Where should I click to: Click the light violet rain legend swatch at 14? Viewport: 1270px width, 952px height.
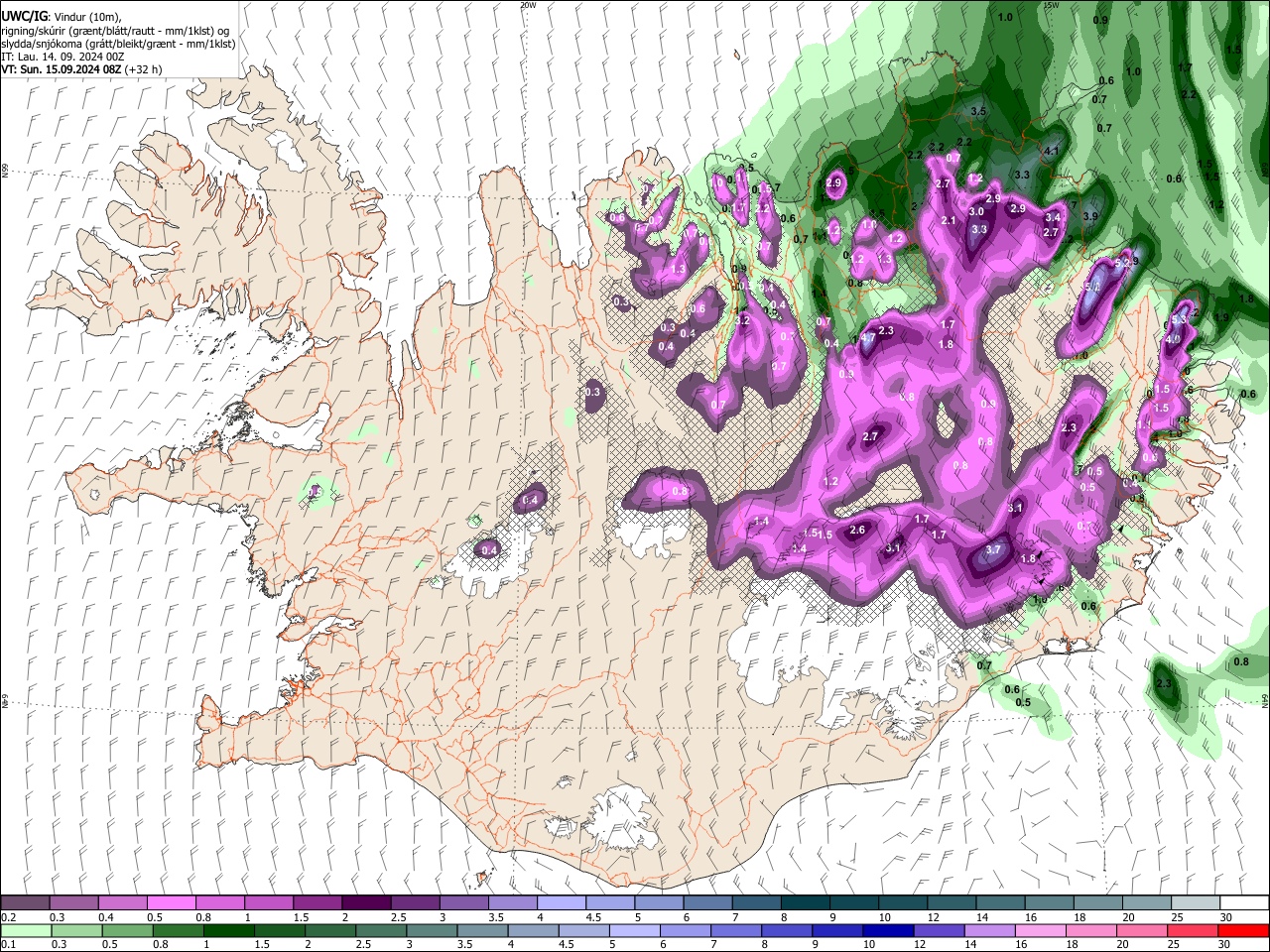coord(988,930)
